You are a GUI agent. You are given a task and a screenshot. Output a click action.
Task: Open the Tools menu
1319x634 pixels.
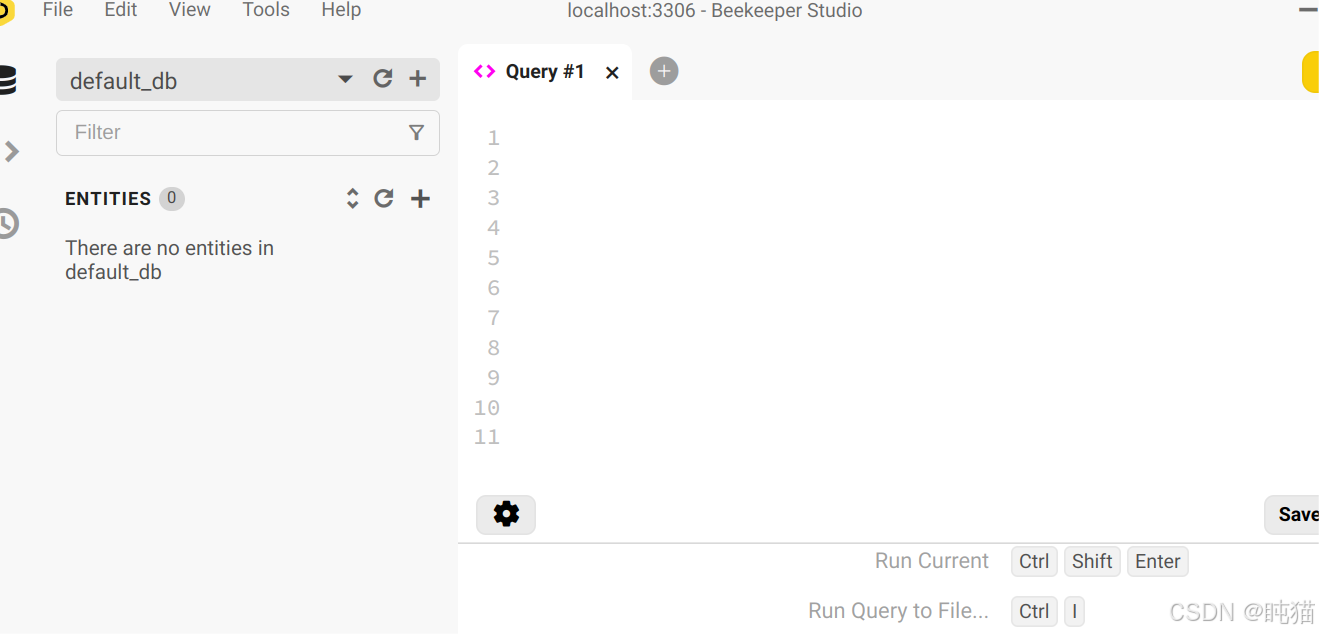pos(266,10)
